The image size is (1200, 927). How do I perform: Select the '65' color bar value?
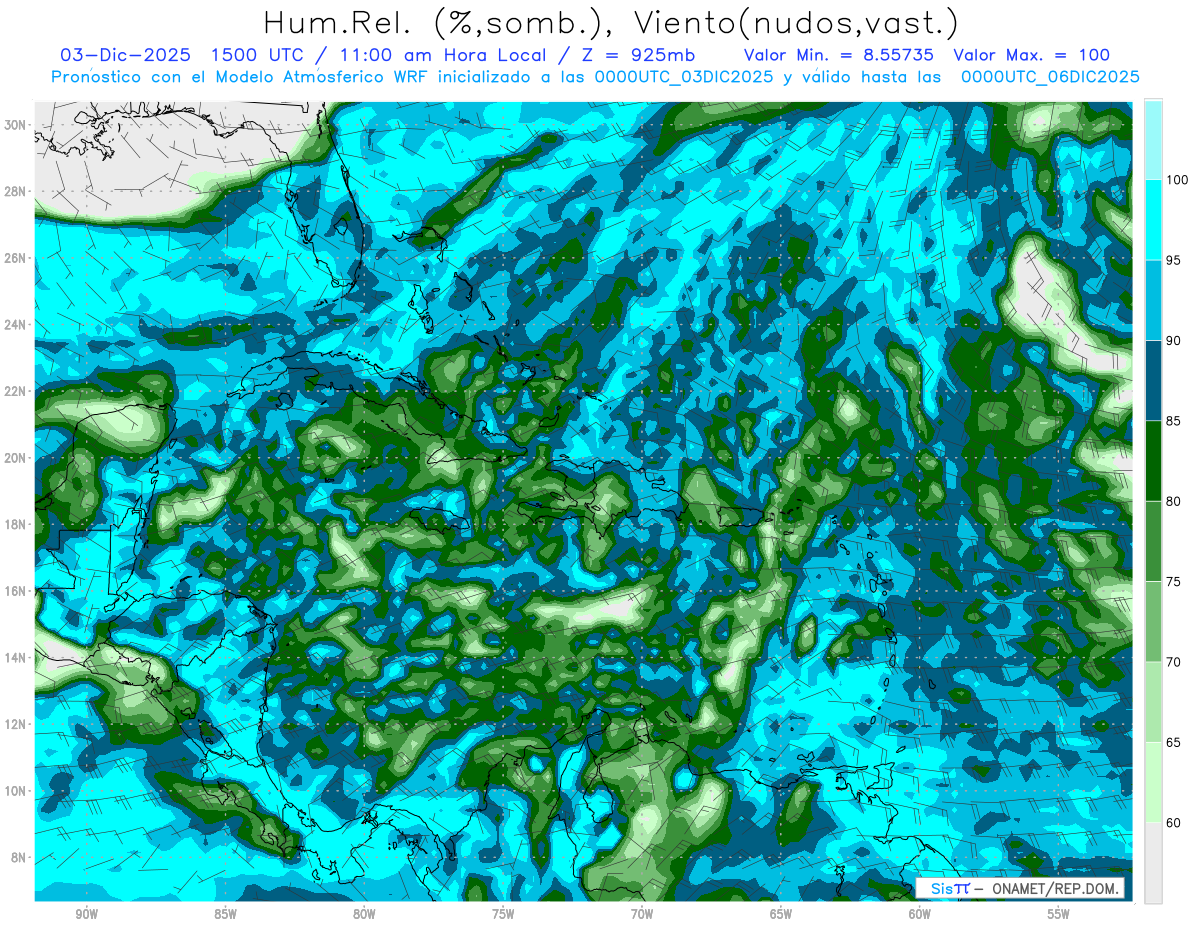pyautogui.click(x=1175, y=743)
